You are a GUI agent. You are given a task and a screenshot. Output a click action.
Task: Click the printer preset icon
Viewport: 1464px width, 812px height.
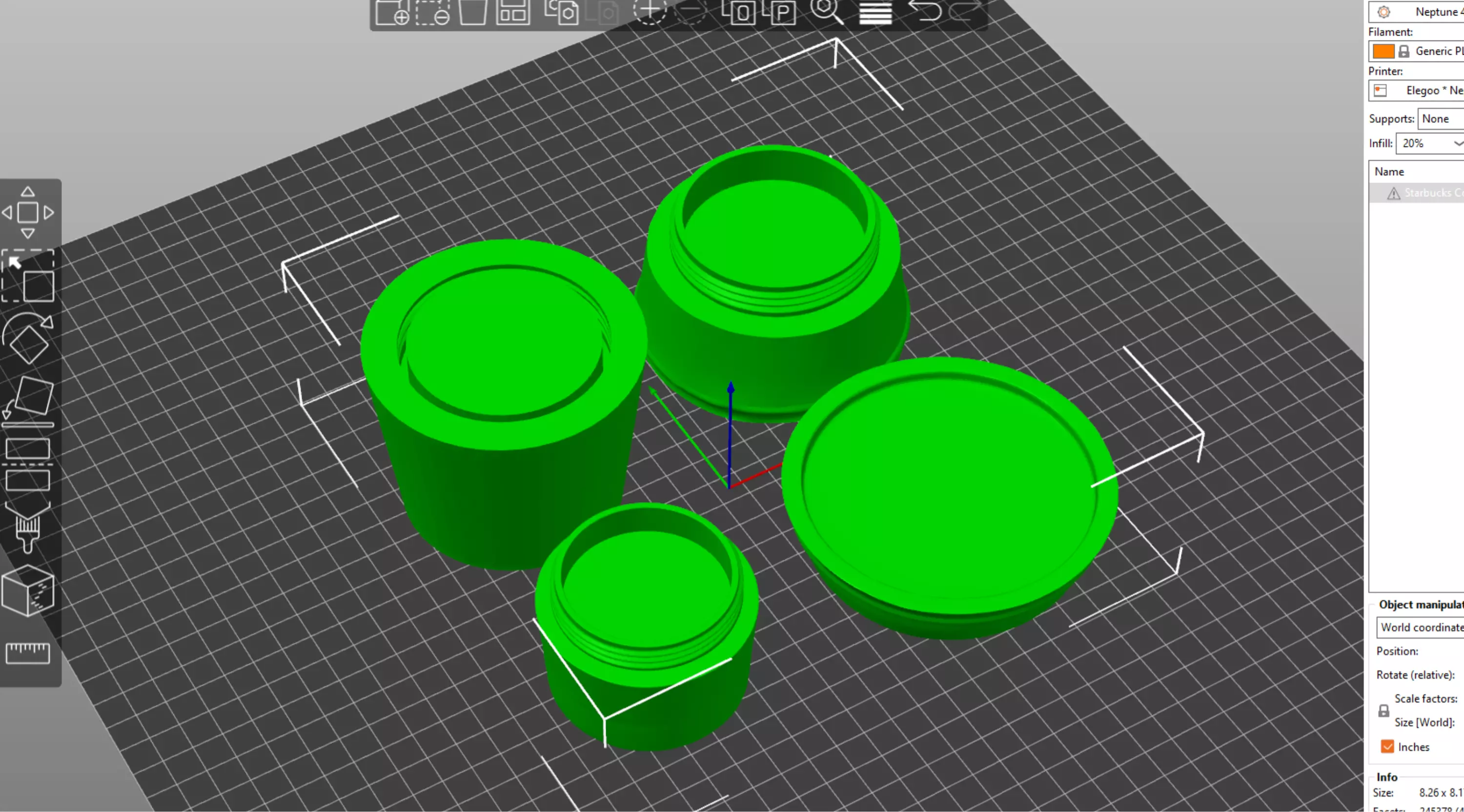coord(1381,90)
